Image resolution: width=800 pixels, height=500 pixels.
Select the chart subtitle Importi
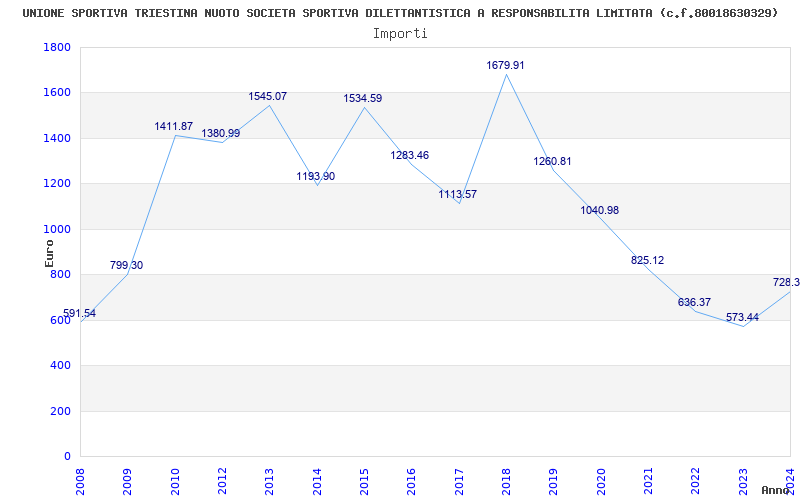[x=400, y=34]
